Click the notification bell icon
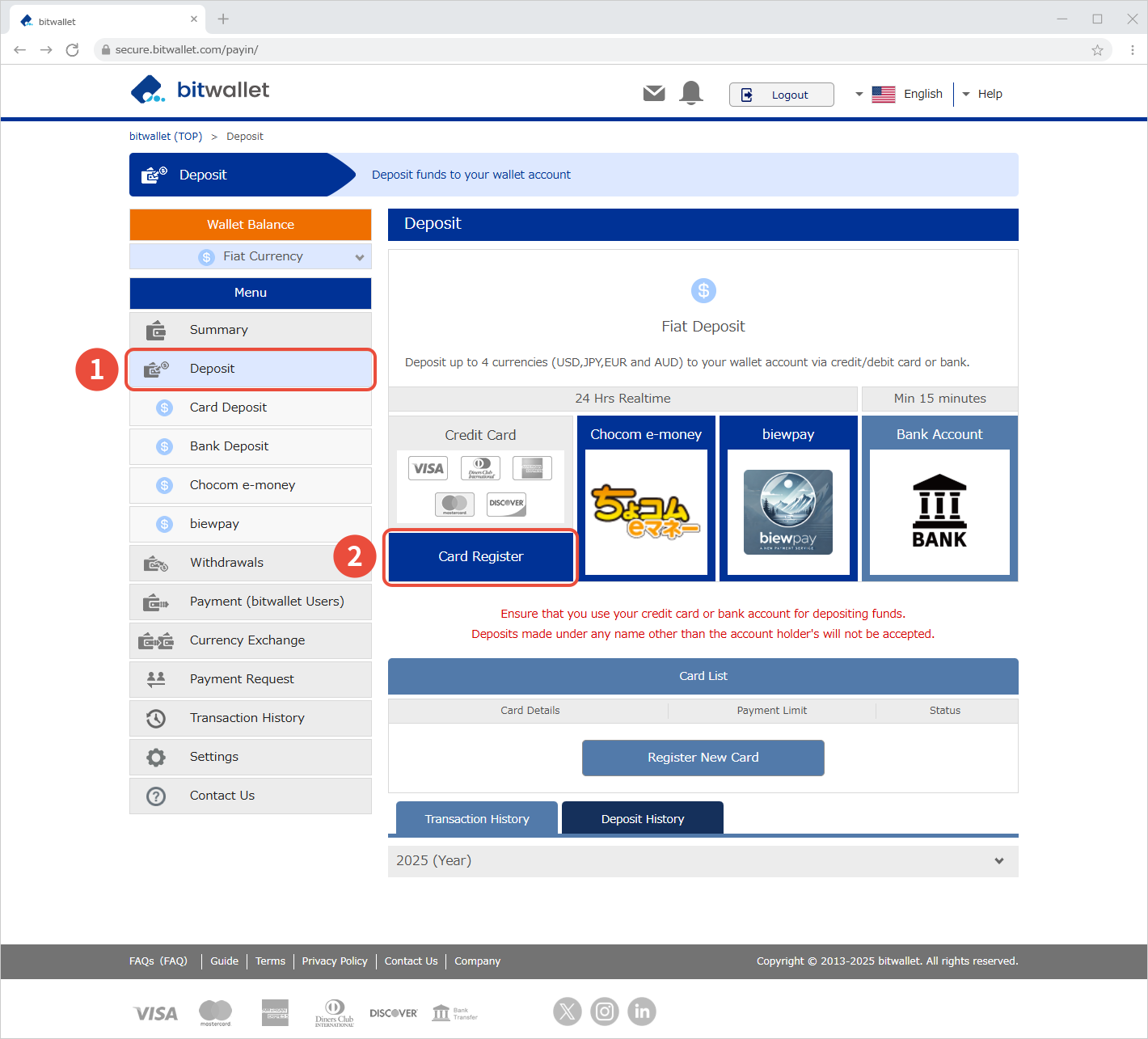The width and height of the screenshot is (1148, 1039). [x=691, y=94]
